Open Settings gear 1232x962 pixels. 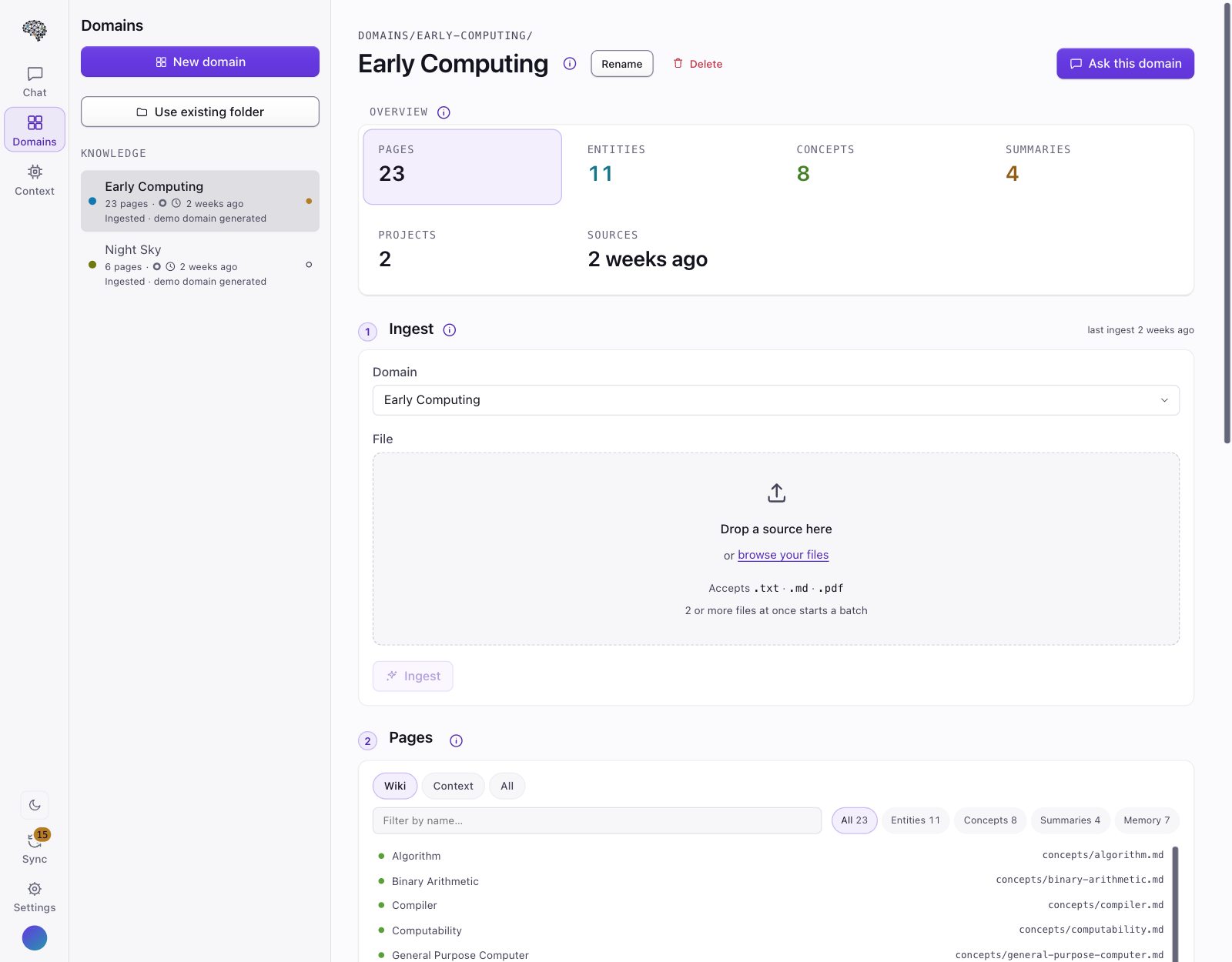click(35, 897)
